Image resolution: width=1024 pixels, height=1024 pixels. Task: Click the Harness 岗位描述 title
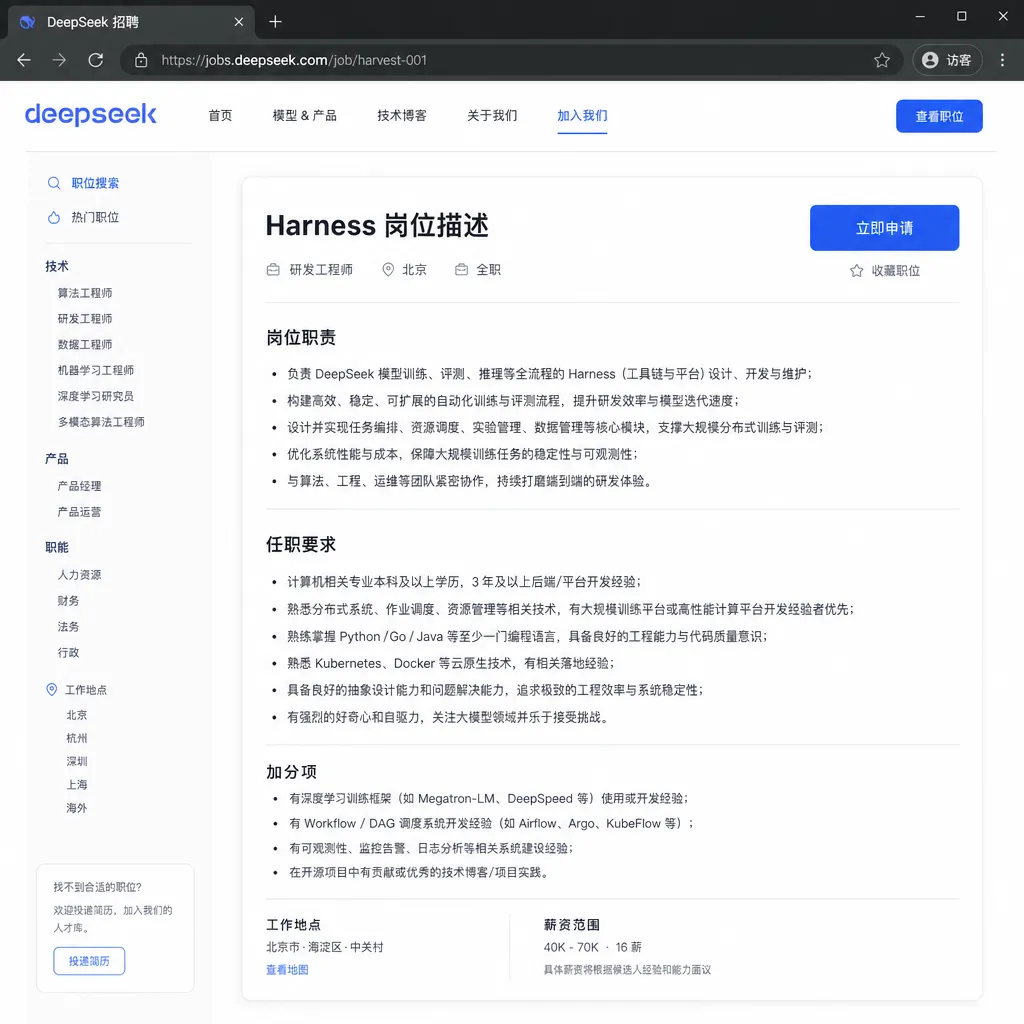[x=377, y=225]
